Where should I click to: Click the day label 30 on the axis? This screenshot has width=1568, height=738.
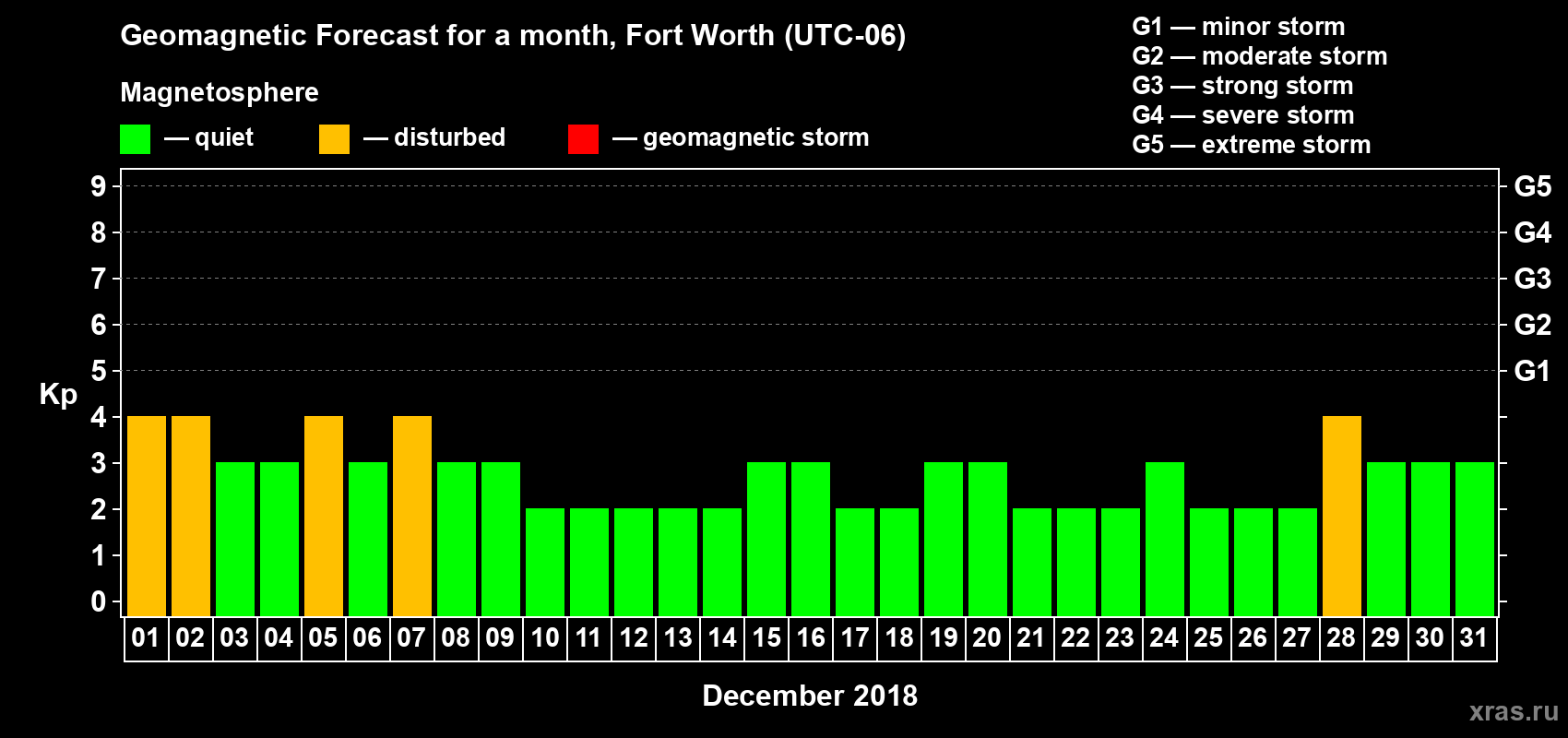(x=1430, y=637)
